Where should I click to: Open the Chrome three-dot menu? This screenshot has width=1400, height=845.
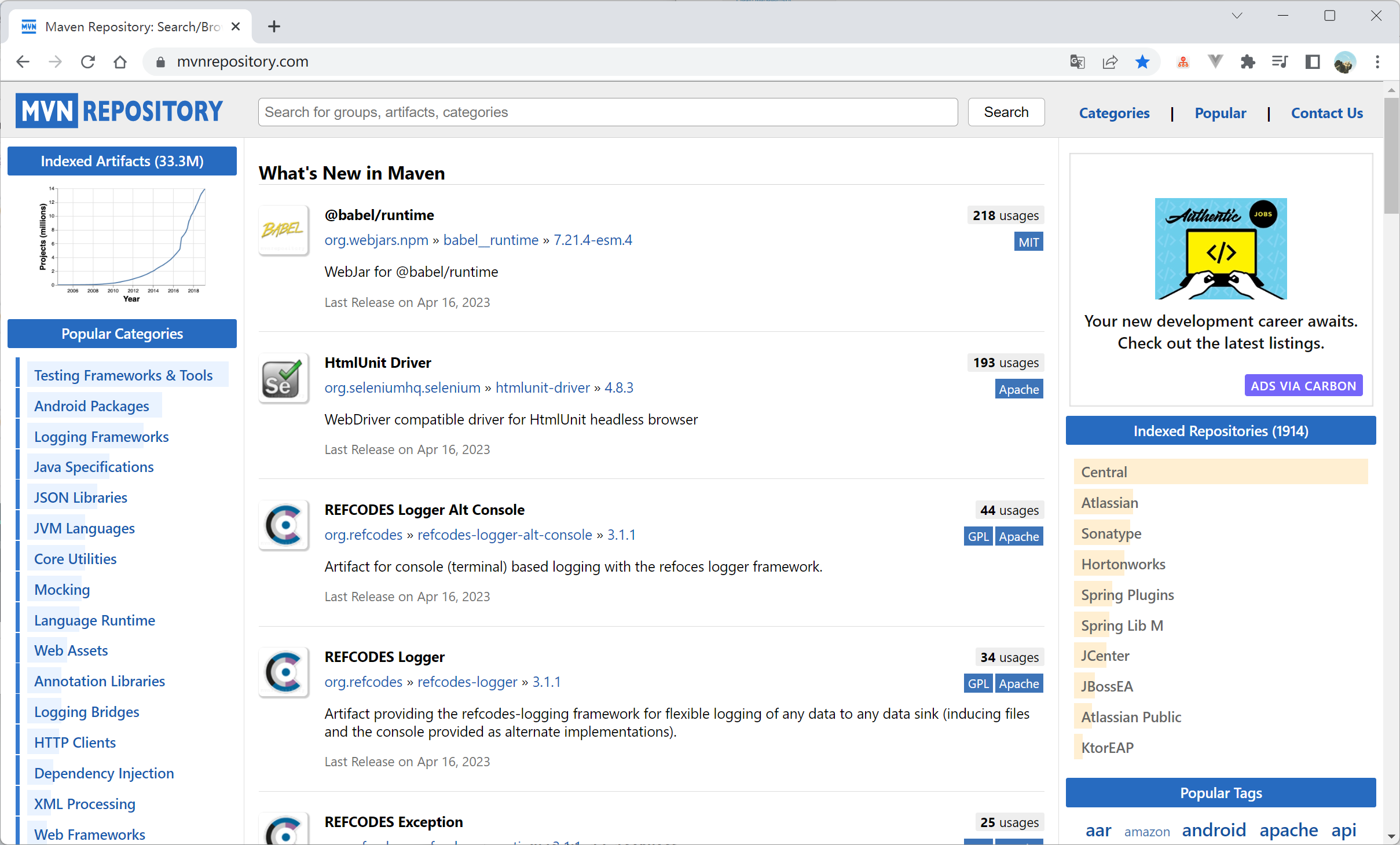[1377, 62]
